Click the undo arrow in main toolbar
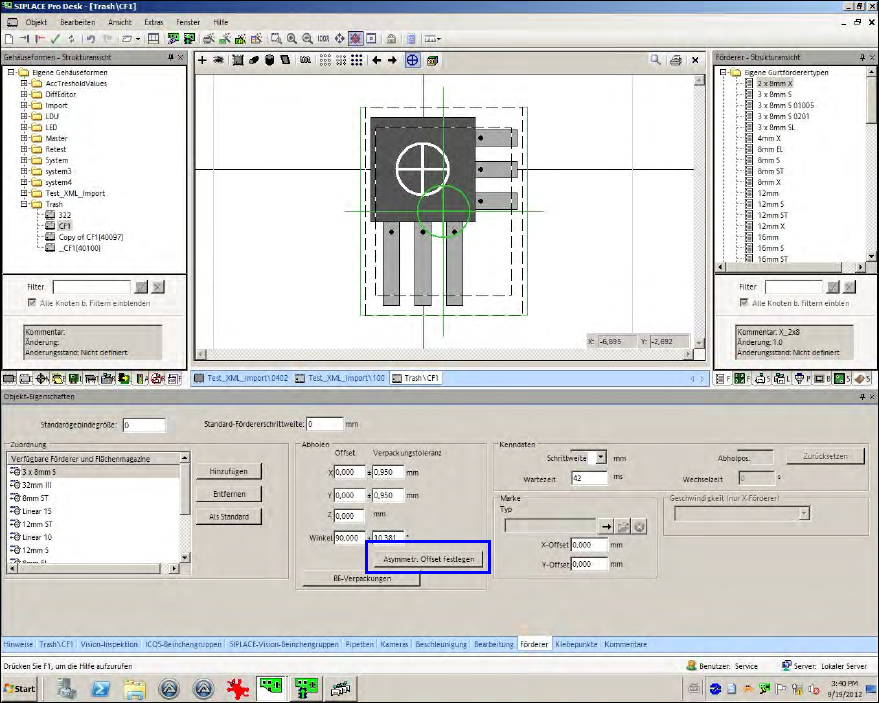879x703 pixels. coord(89,39)
